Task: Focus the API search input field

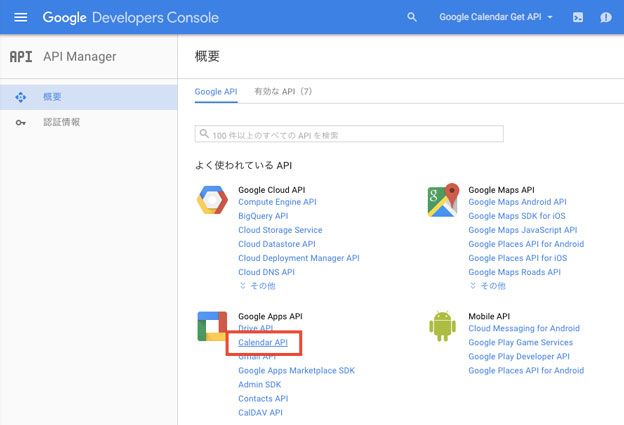Action: pyautogui.click(x=349, y=134)
